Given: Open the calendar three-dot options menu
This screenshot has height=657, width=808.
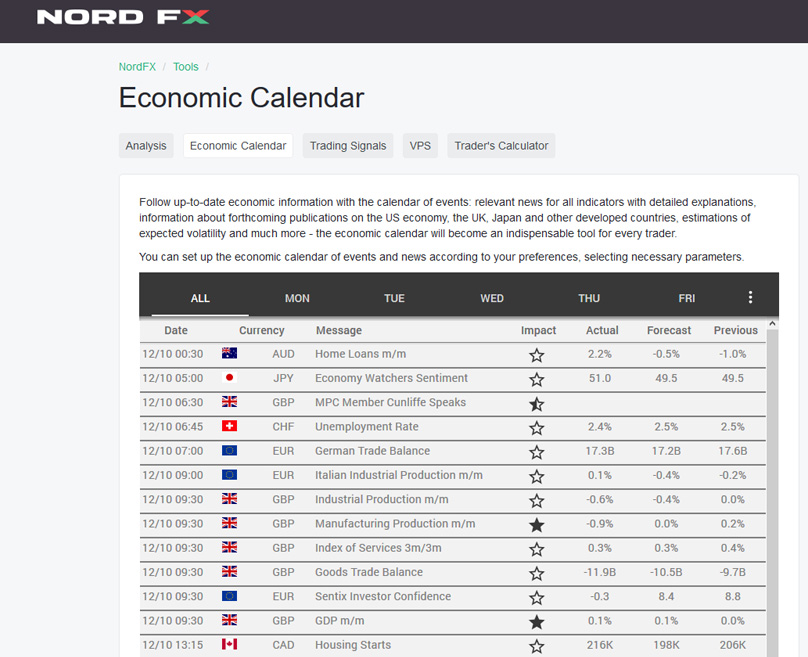Looking at the screenshot, I should 750,297.
